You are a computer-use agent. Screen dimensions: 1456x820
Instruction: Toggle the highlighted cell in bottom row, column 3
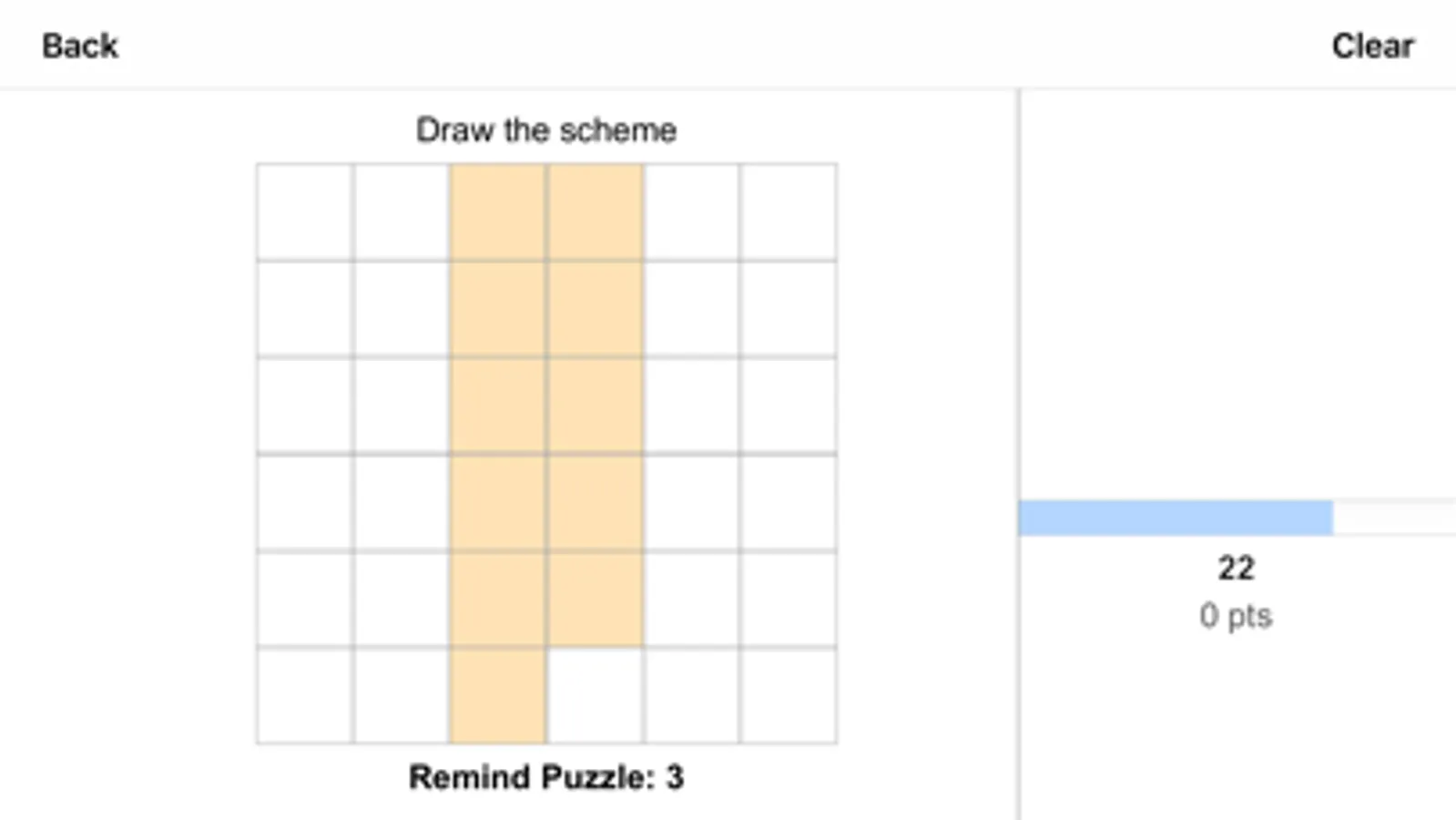click(498, 695)
